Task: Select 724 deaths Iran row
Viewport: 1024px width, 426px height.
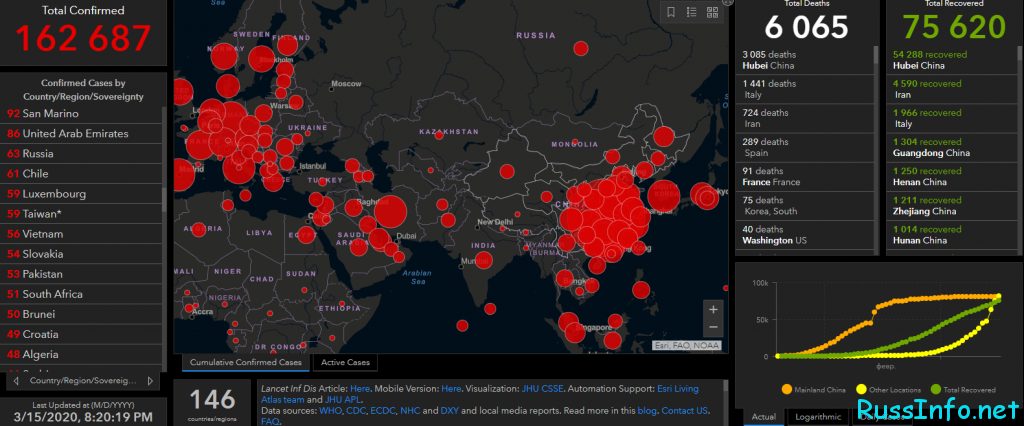Action: click(x=805, y=118)
